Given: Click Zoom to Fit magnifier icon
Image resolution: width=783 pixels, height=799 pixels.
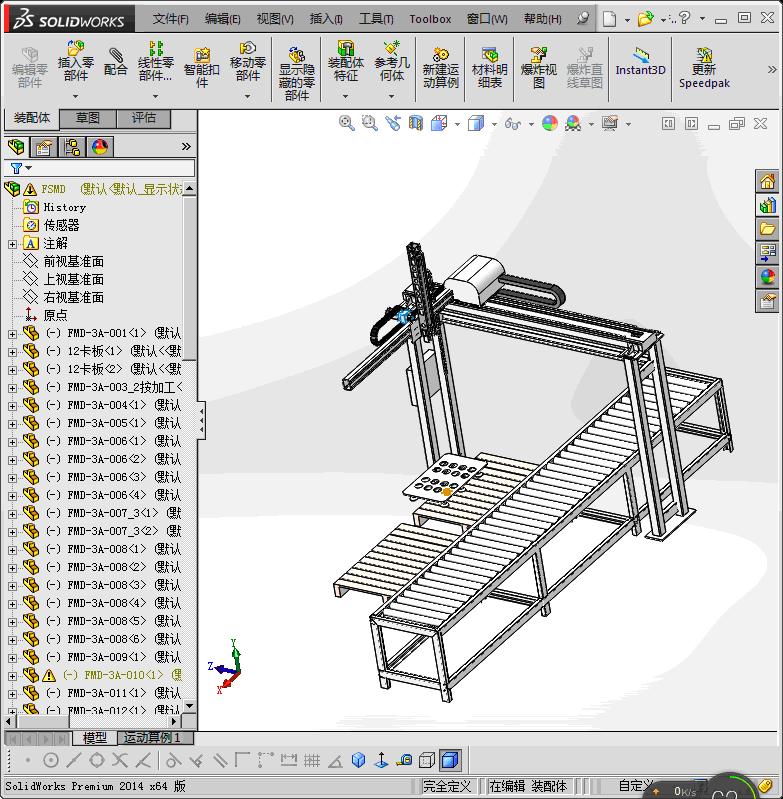Looking at the screenshot, I should click(346, 123).
